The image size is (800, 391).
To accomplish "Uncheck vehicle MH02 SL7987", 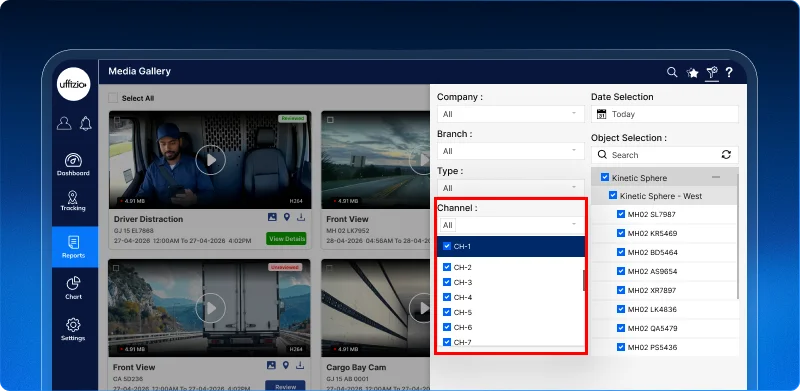I will [x=621, y=214].
